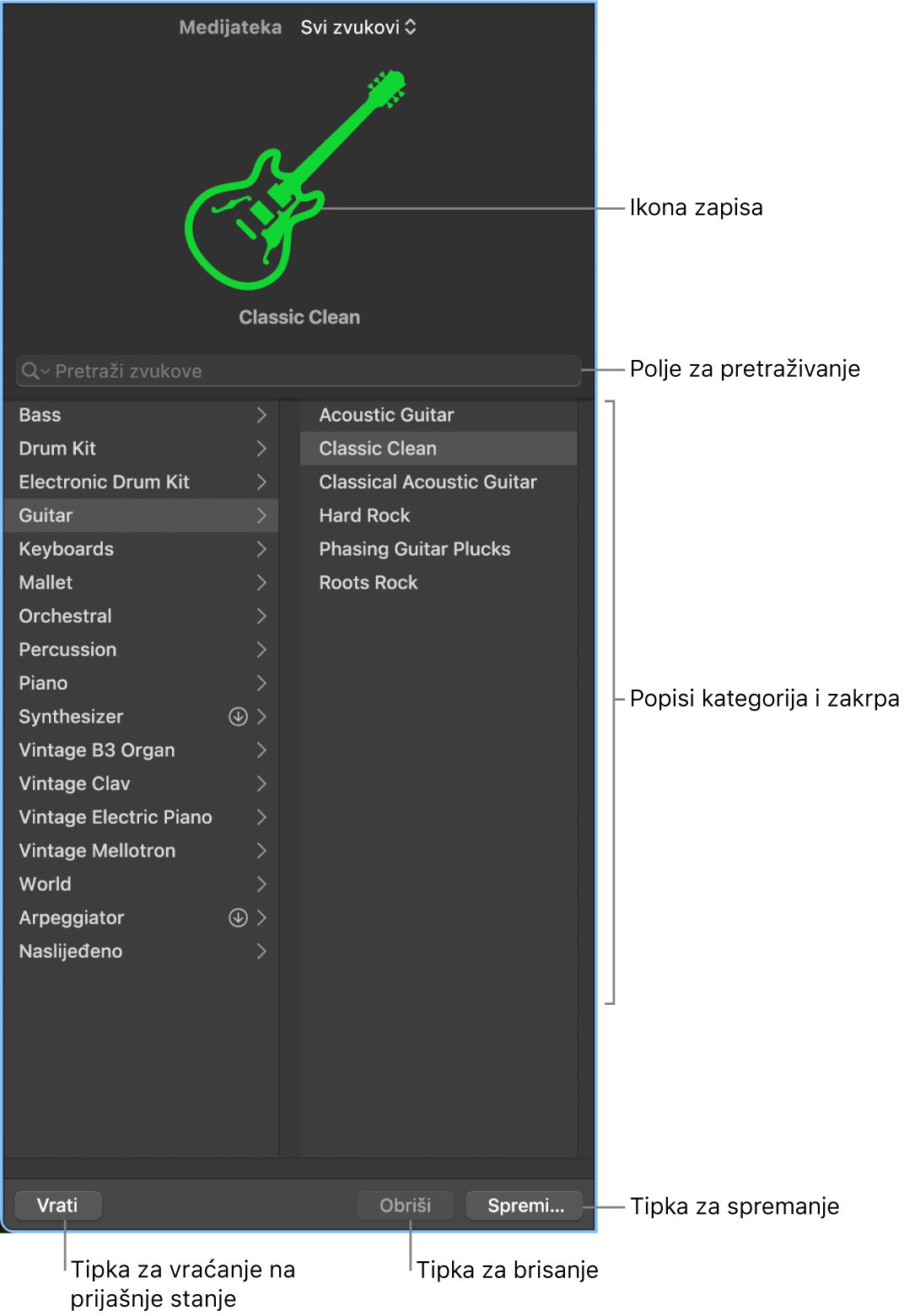Click the download icon next to Arpeggiator
The image size is (915, 1316).
(x=239, y=917)
